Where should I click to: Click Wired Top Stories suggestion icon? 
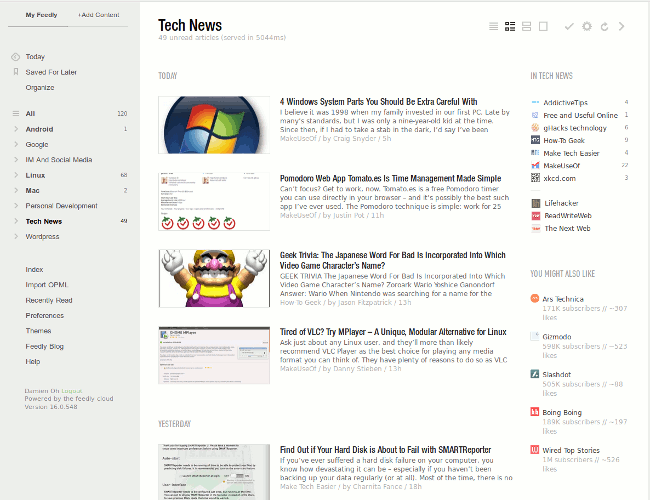coord(535,450)
